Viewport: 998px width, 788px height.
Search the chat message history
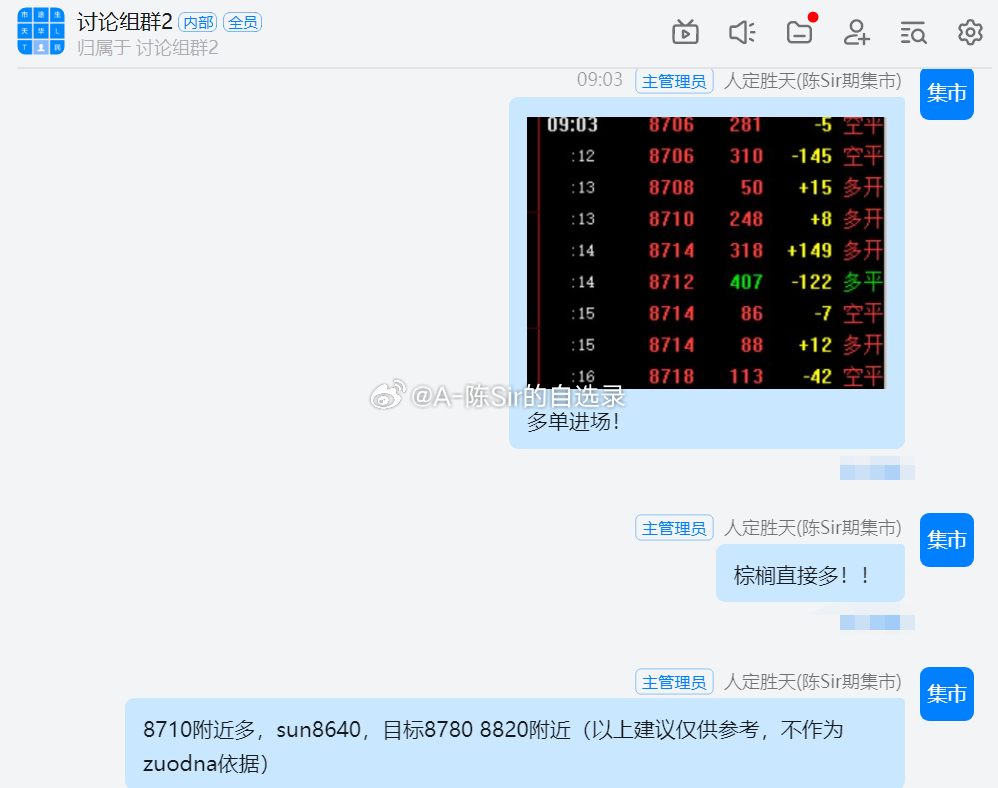click(x=913, y=32)
